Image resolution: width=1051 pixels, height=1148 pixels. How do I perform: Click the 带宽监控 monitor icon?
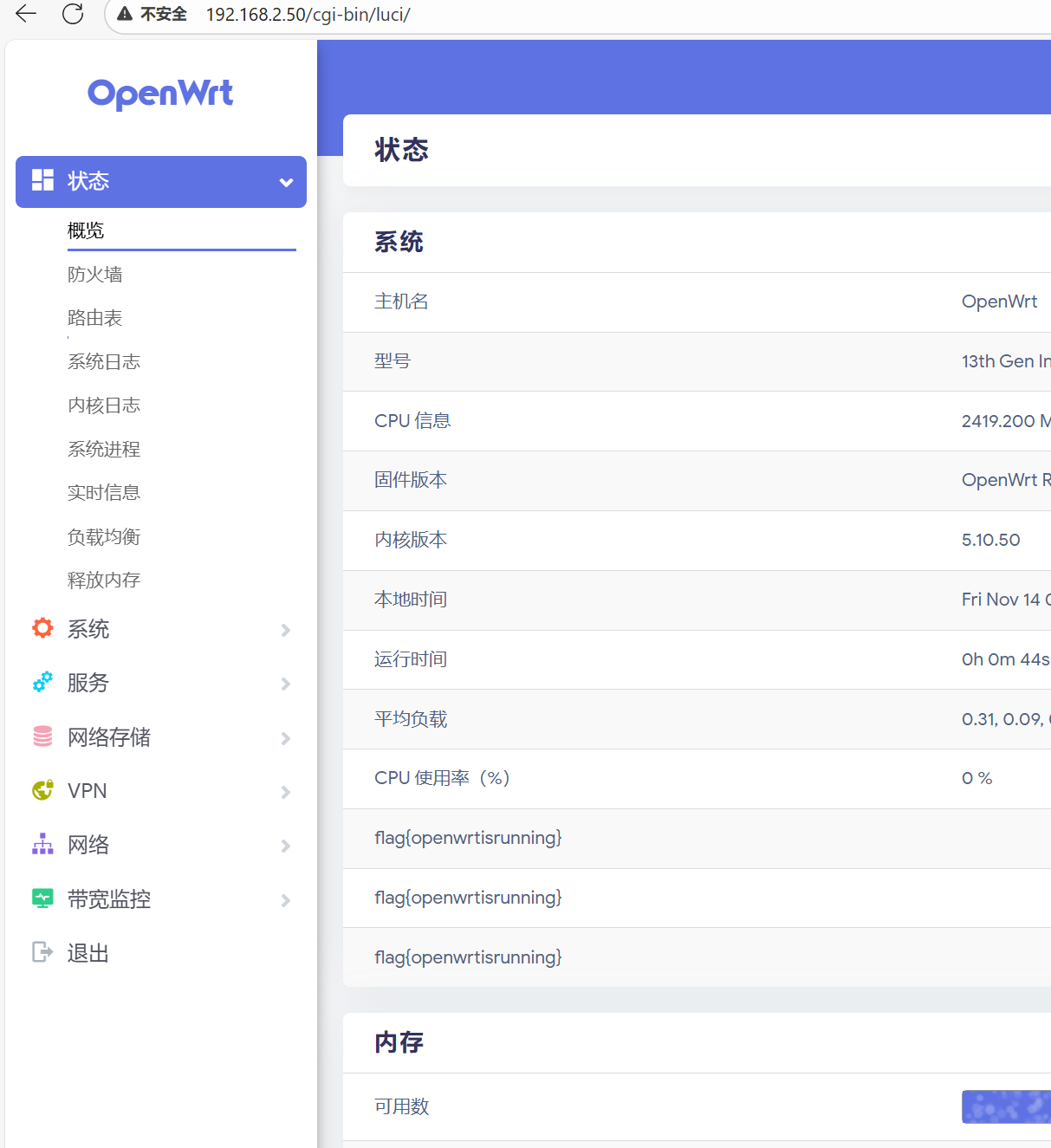coord(42,898)
